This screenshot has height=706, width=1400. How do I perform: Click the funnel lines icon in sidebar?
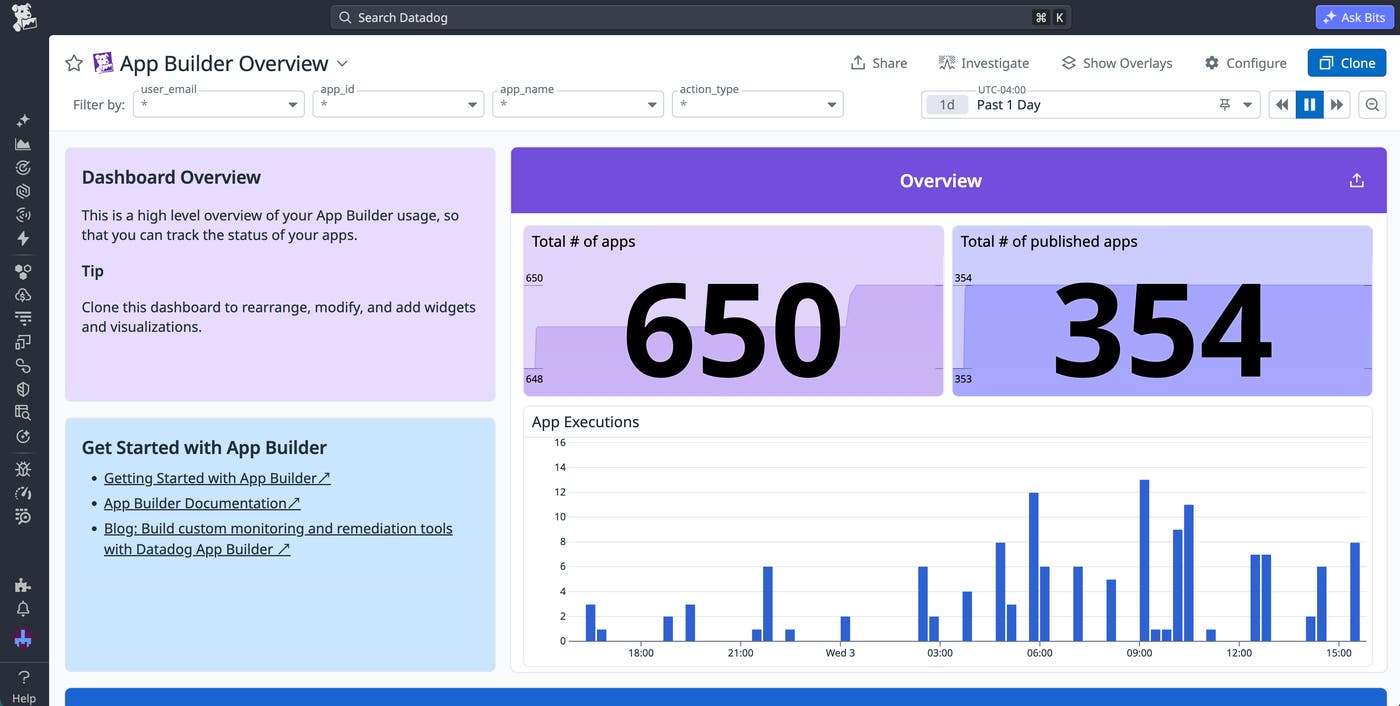pyautogui.click(x=23, y=318)
